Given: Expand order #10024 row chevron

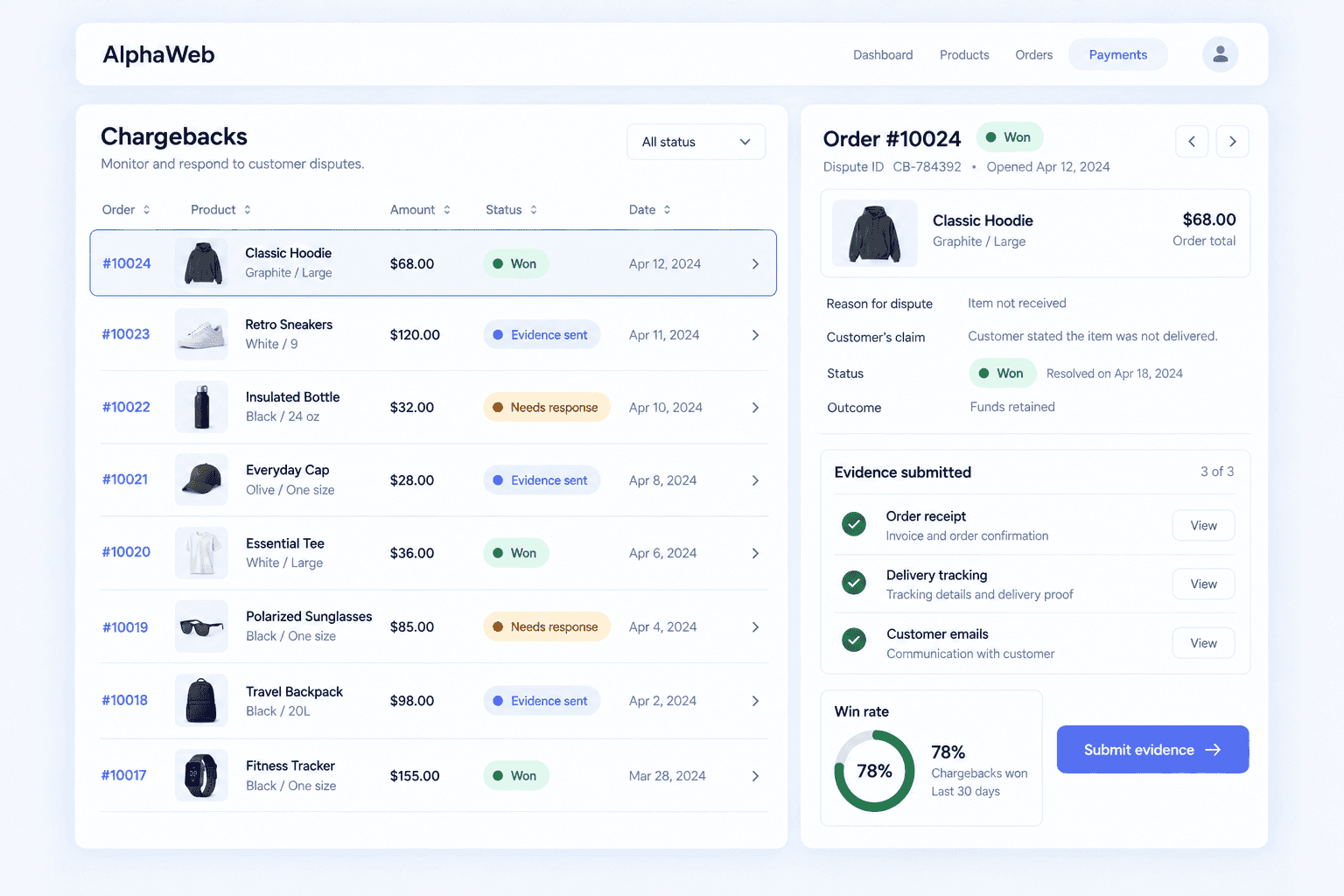Looking at the screenshot, I should coord(755,264).
